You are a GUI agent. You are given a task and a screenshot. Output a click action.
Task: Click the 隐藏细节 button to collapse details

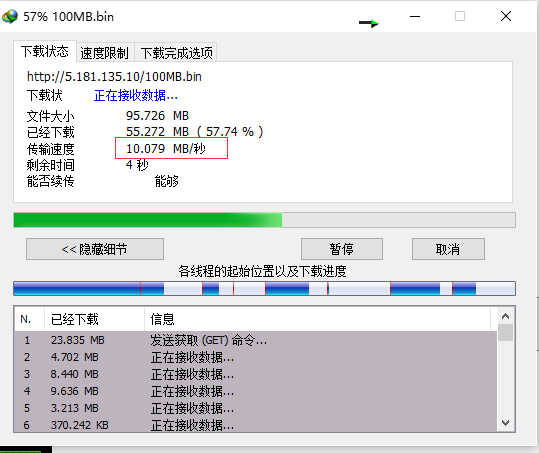pyautogui.click(x=95, y=249)
